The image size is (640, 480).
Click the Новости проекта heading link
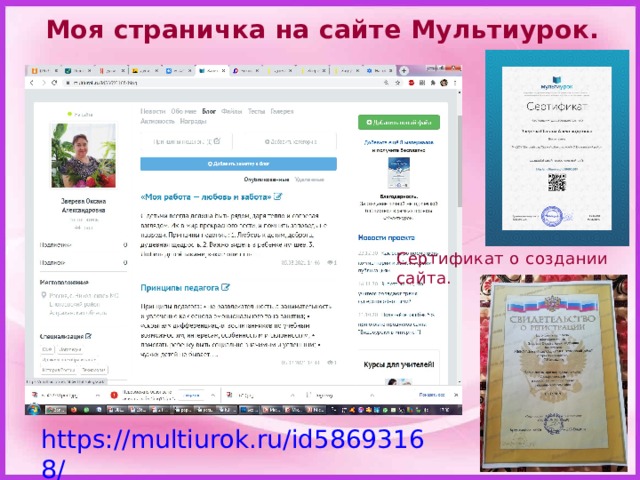point(386,238)
